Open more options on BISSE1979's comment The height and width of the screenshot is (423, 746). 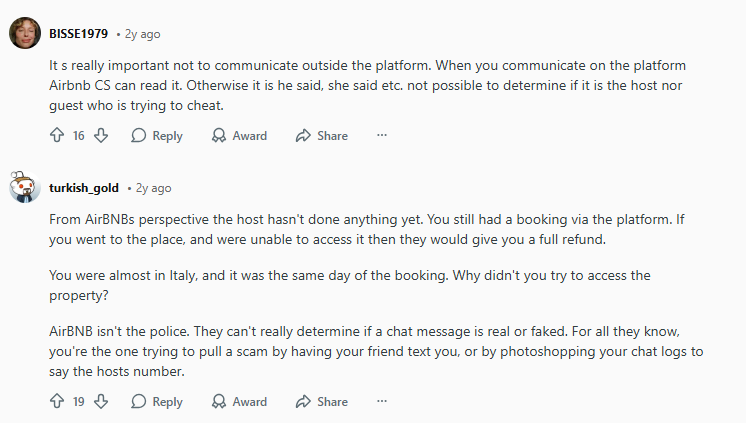pos(381,135)
